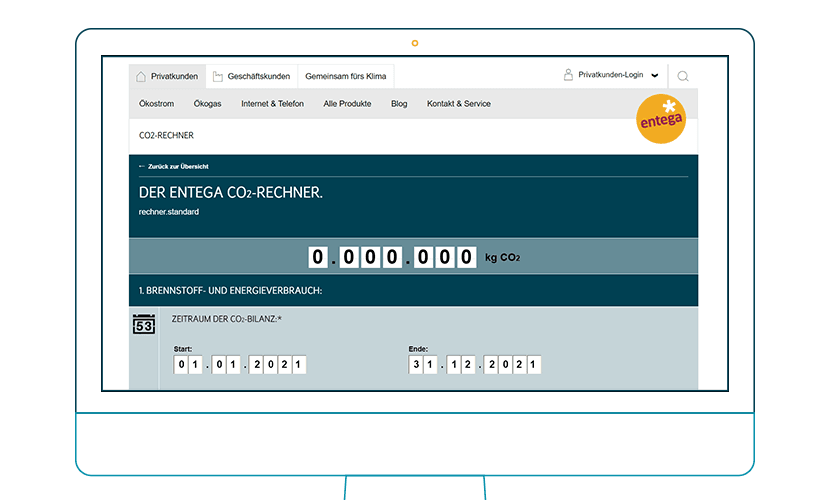Open Internet & Telefon menu

tap(273, 104)
